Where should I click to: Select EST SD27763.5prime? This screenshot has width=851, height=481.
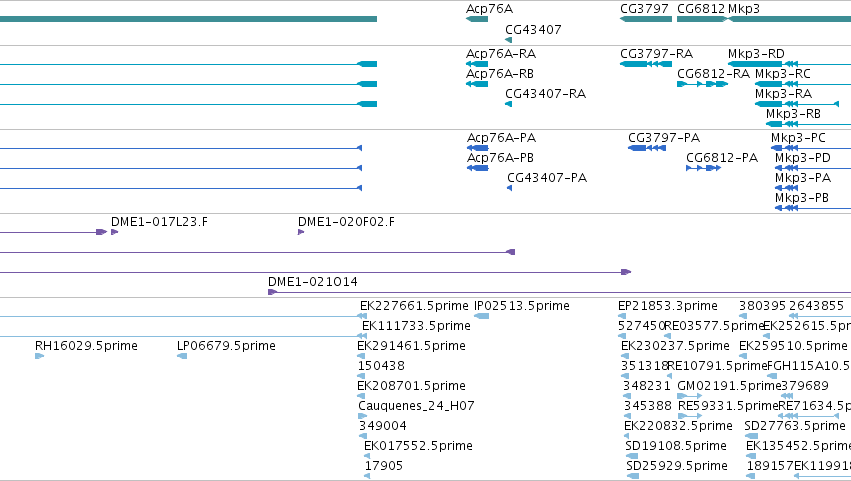[795, 427]
